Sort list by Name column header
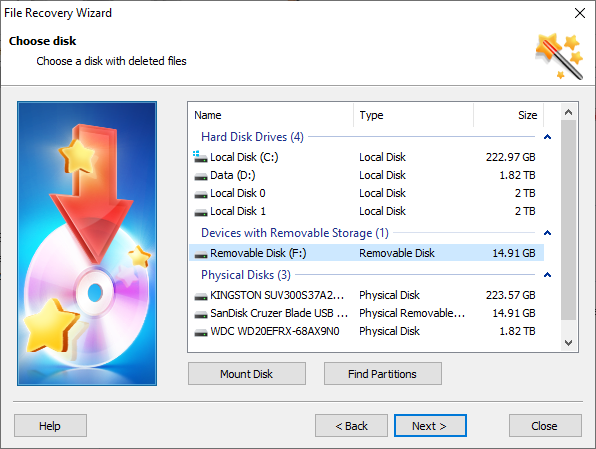The height and width of the screenshot is (449, 596). pyautogui.click(x=271, y=115)
